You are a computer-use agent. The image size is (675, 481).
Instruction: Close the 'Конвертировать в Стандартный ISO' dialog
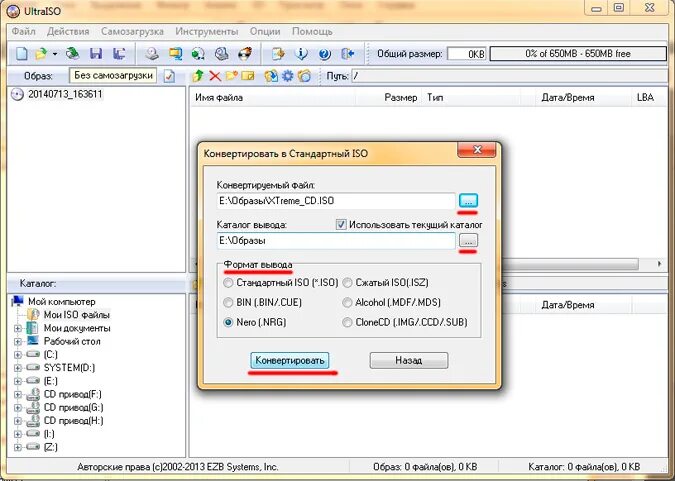pyautogui.click(x=477, y=150)
